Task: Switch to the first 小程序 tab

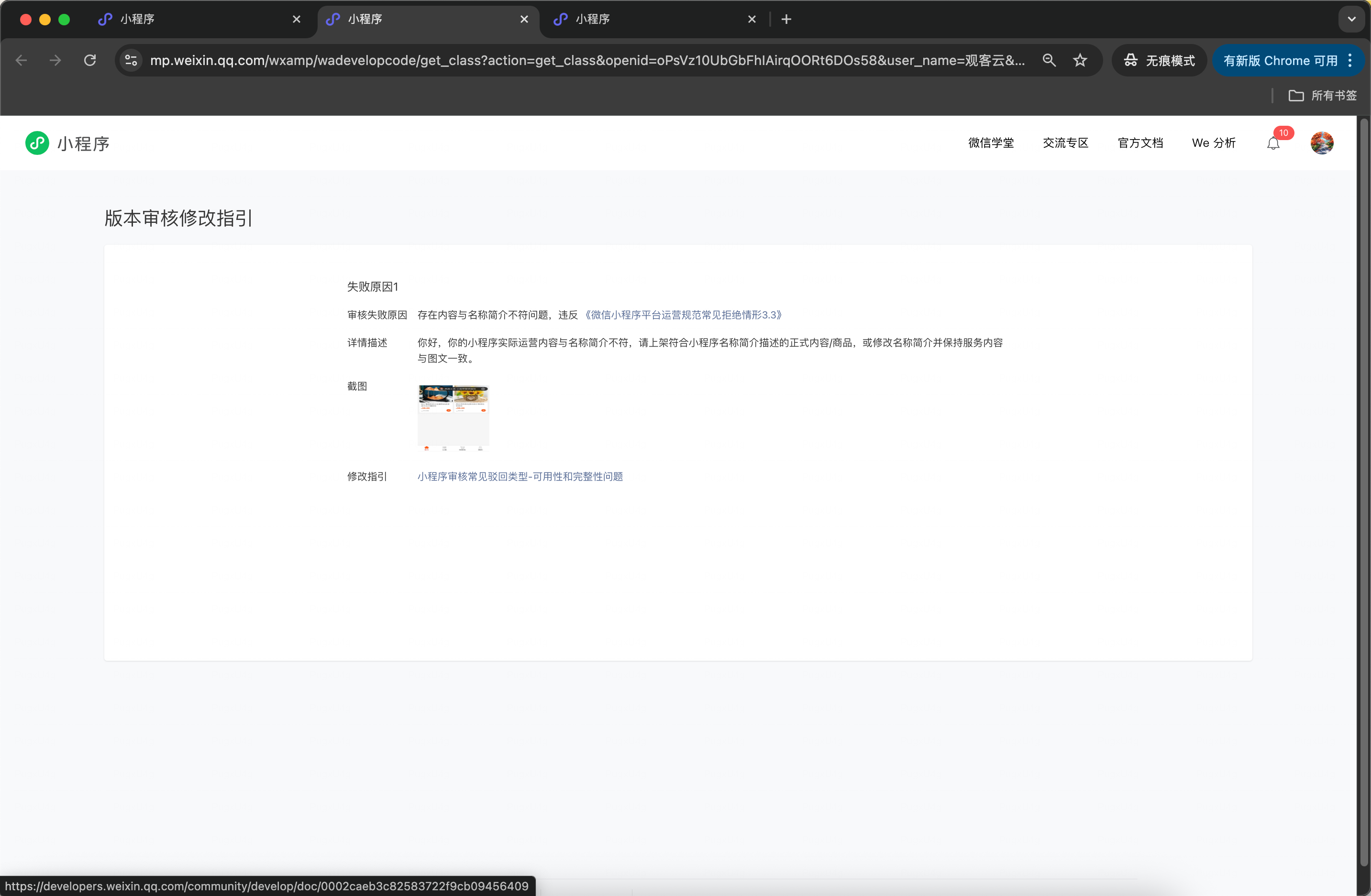Action: (196, 19)
